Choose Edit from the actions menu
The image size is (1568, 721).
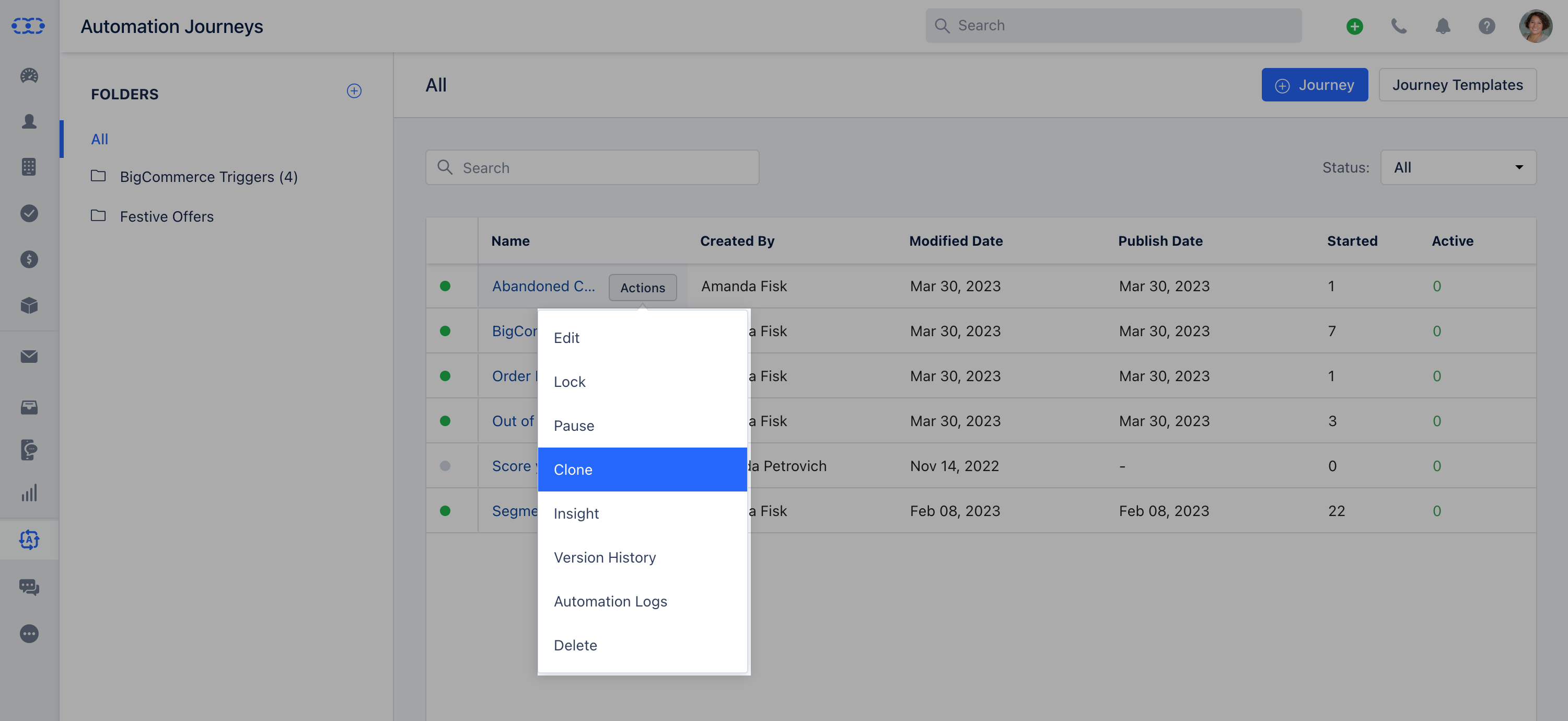coord(642,337)
